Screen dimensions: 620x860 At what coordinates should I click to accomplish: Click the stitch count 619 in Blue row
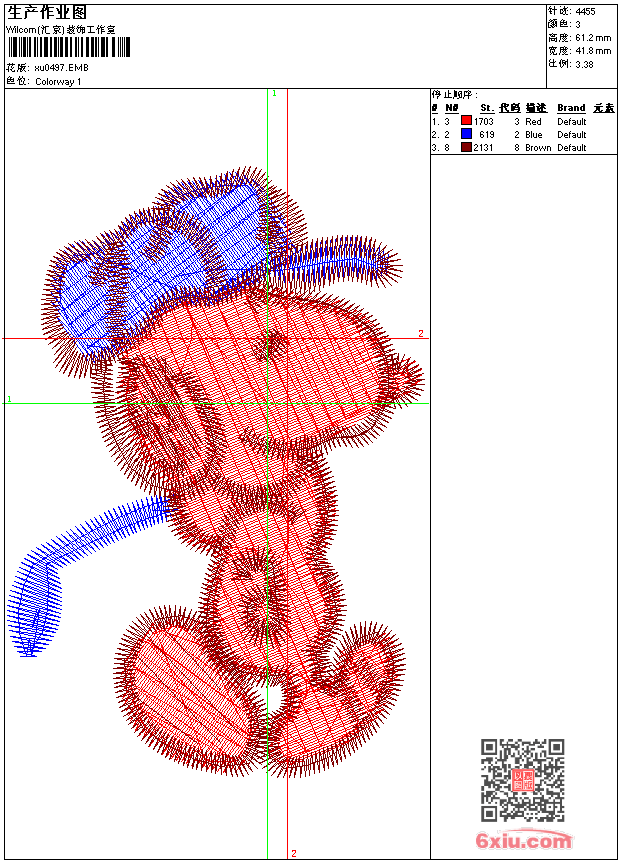(487, 135)
